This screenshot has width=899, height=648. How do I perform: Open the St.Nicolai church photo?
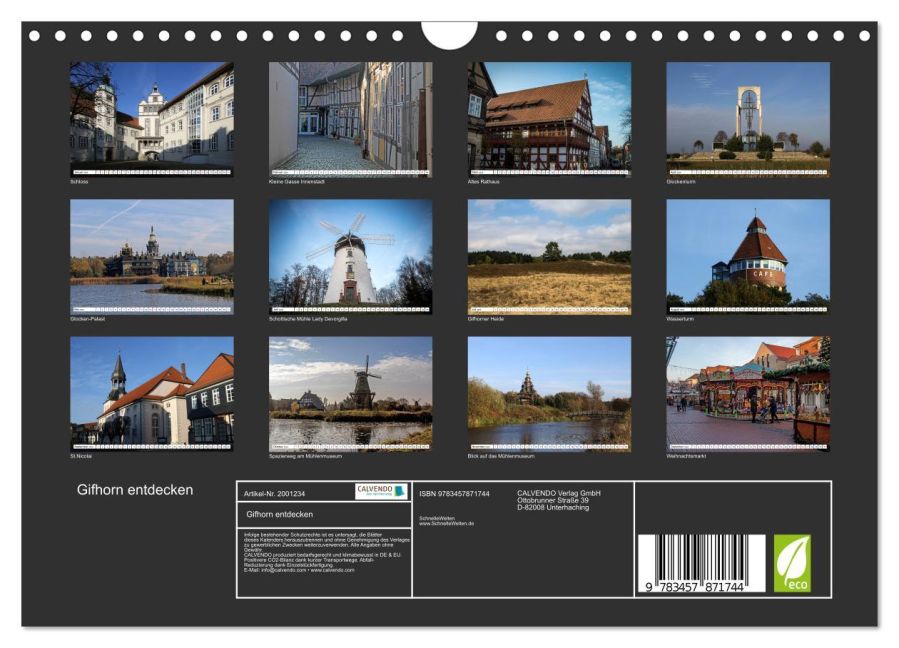[x=145, y=398]
